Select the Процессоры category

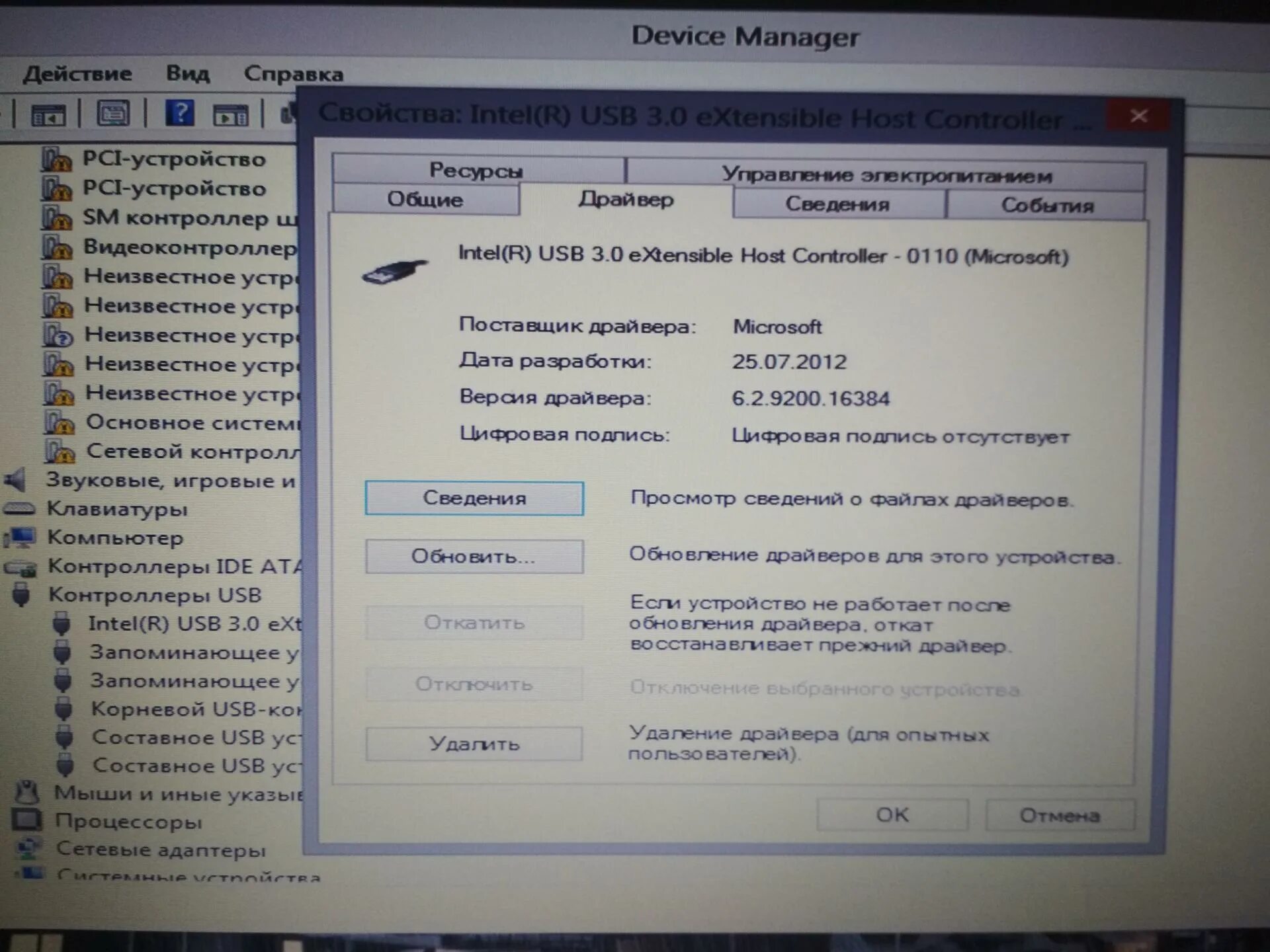point(128,822)
